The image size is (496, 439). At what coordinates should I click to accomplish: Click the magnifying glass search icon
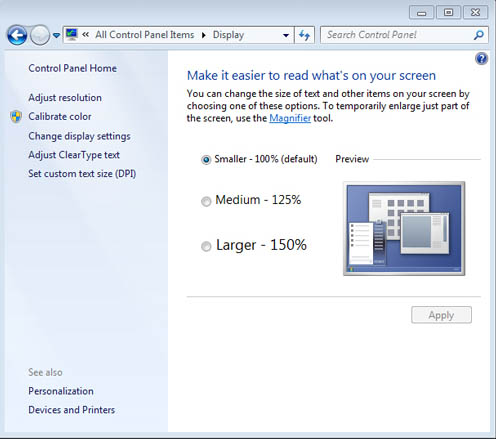point(478,35)
